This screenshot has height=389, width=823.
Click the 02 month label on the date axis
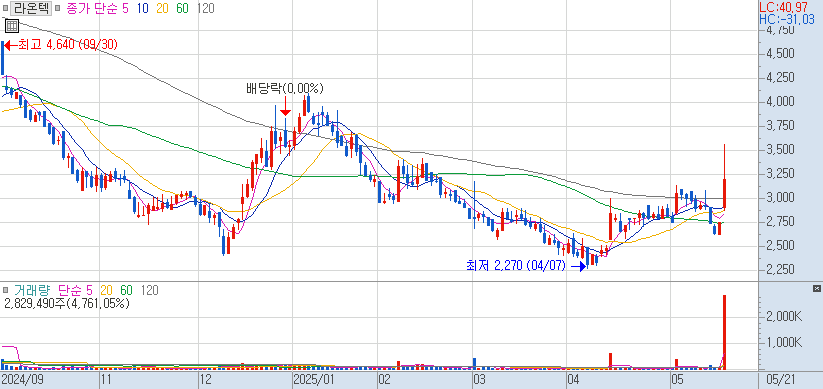384,379
